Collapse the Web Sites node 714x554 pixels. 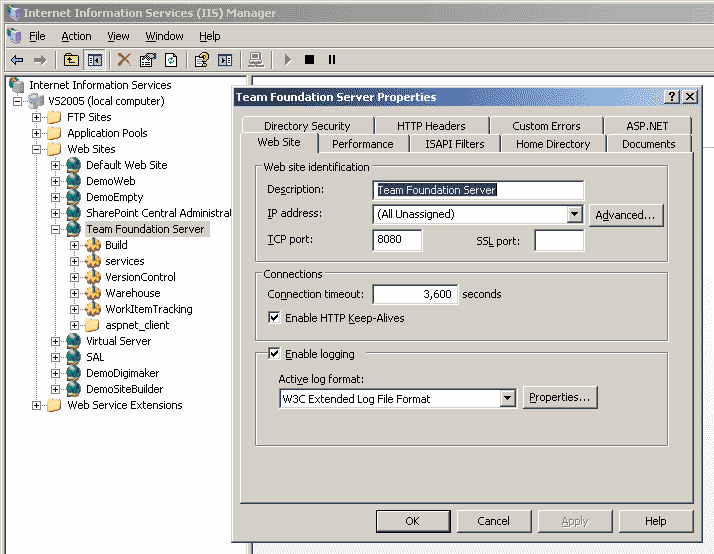click(36, 149)
